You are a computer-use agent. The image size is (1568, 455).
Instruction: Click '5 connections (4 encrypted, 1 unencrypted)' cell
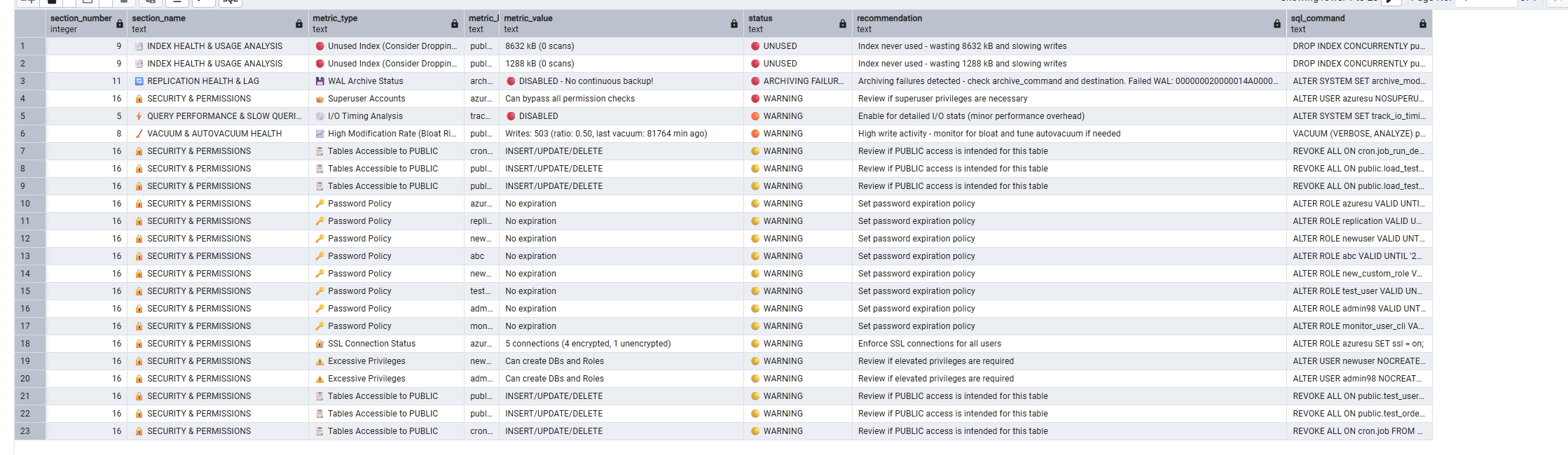tap(621, 344)
